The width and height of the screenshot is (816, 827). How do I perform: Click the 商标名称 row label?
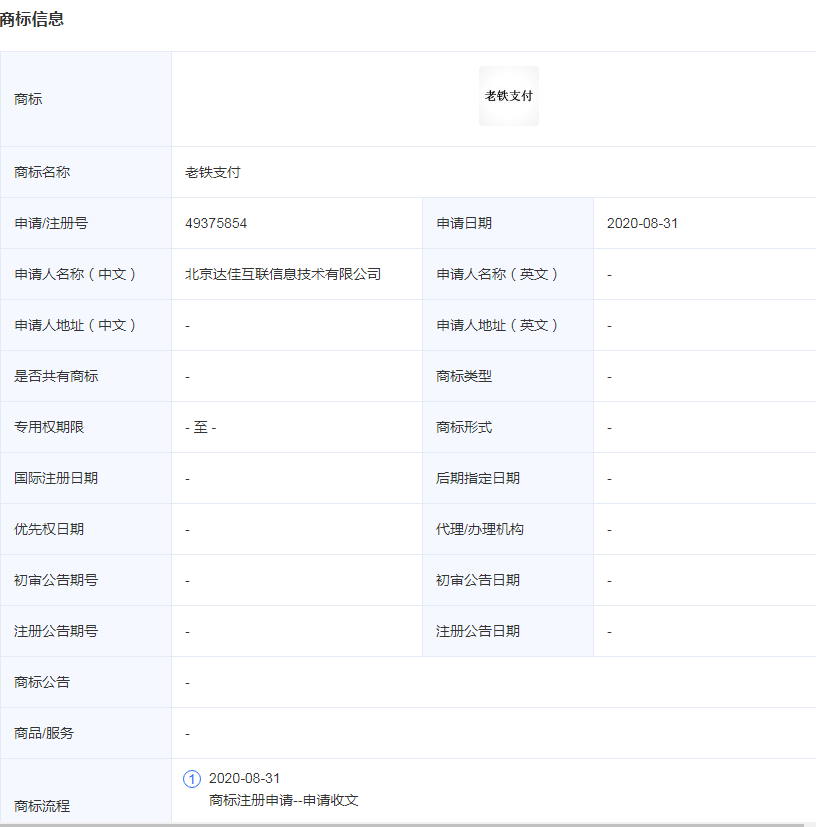(40, 171)
